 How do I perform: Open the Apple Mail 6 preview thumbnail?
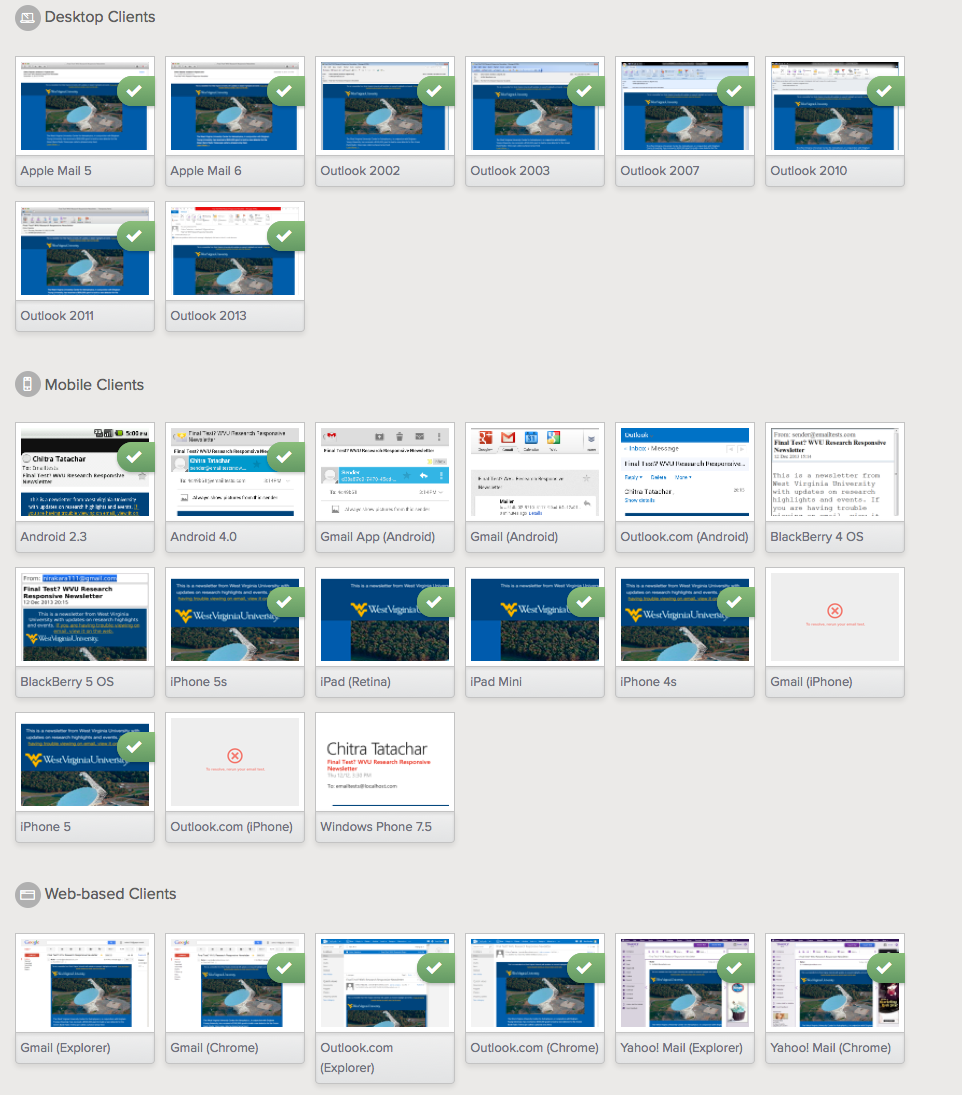pos(235,105)
